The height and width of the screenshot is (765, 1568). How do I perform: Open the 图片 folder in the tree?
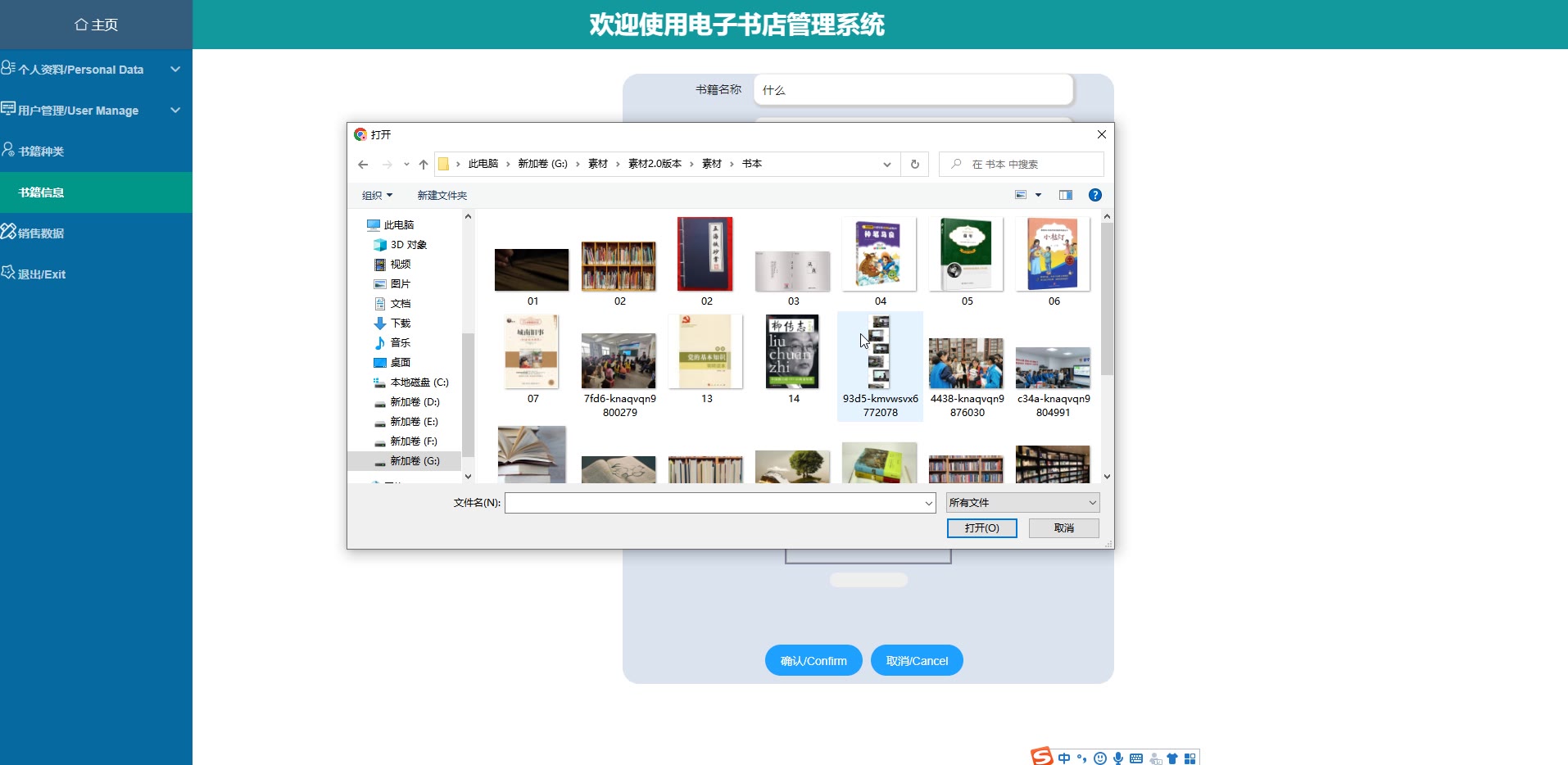[x=401, y=284]
